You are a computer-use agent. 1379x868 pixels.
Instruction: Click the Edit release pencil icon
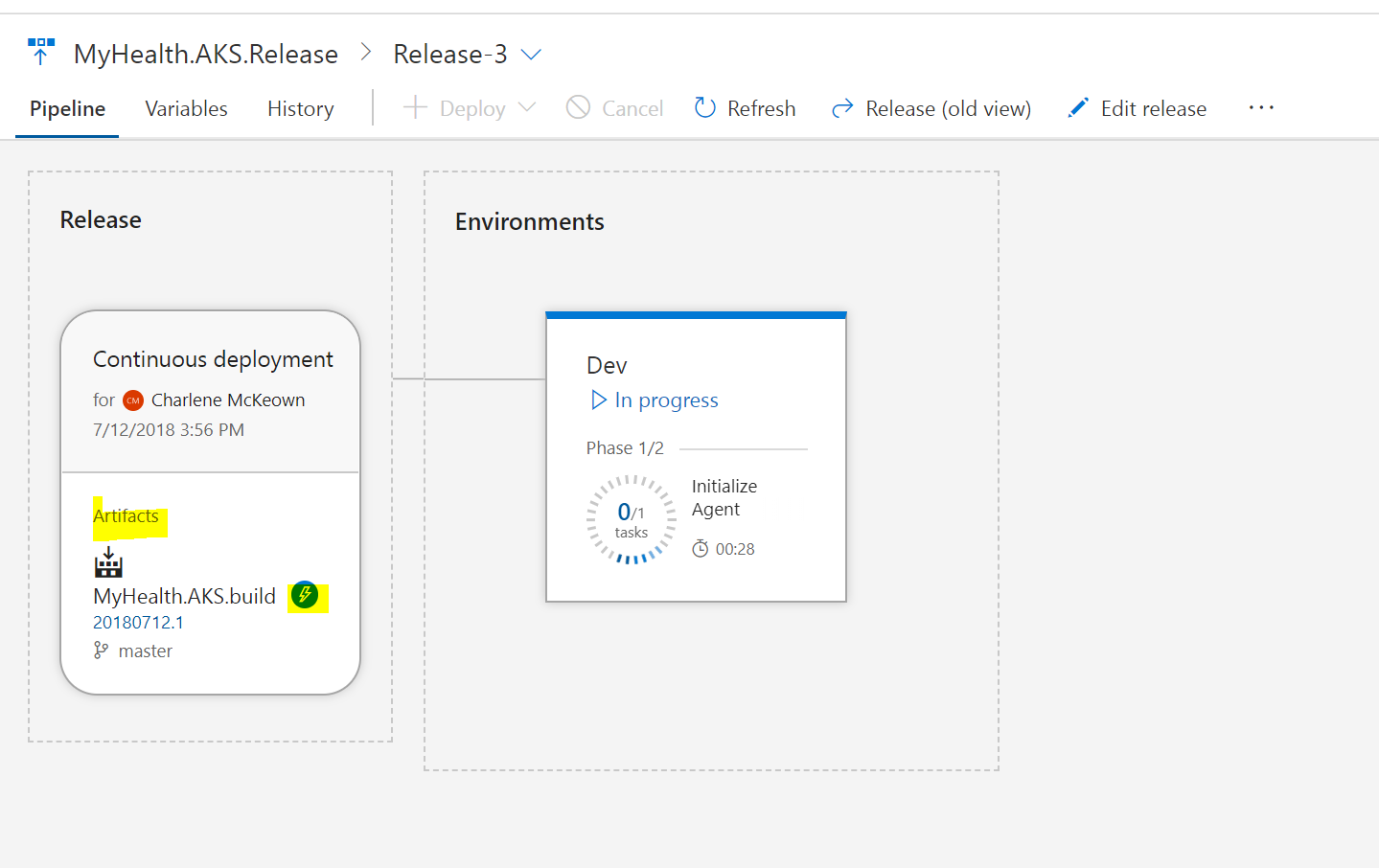pyautogui.click(x=1078, y=107)
